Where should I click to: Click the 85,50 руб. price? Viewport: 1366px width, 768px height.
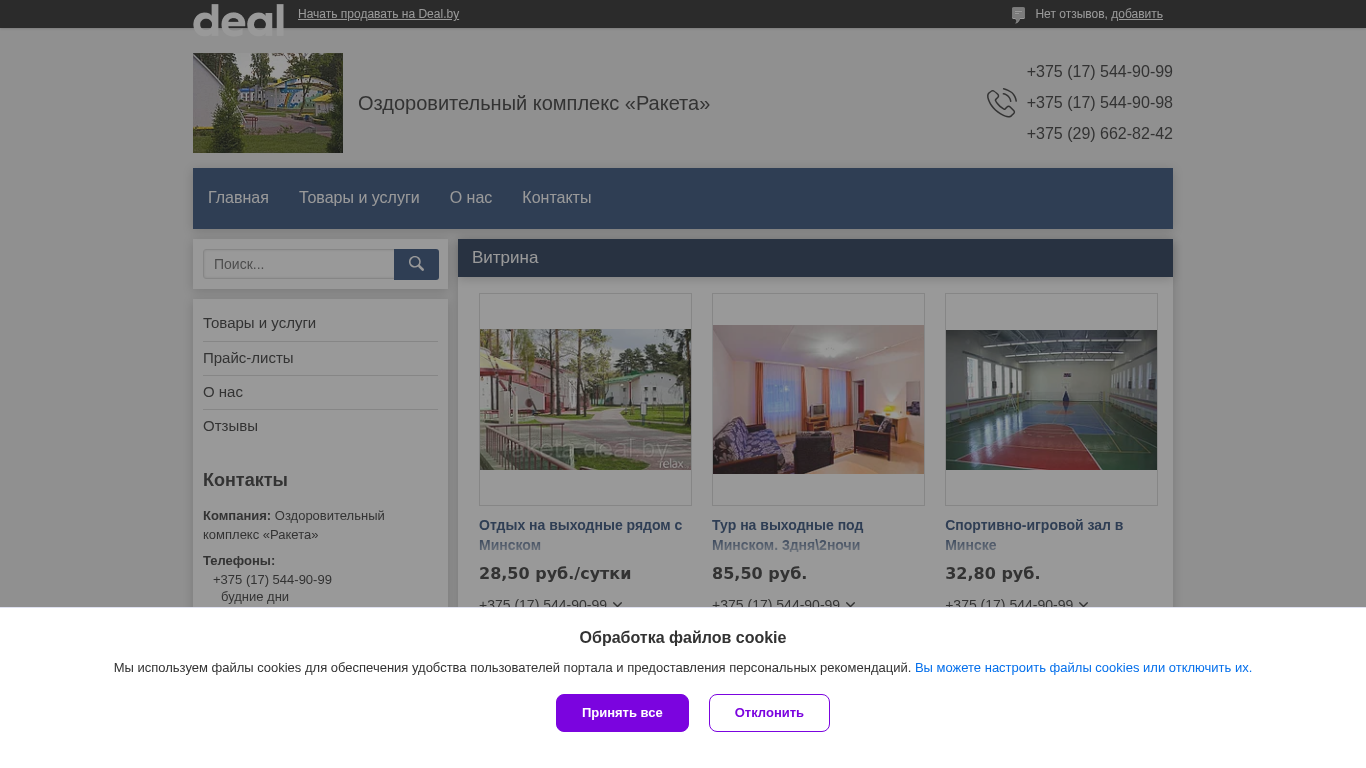point(759,574)
